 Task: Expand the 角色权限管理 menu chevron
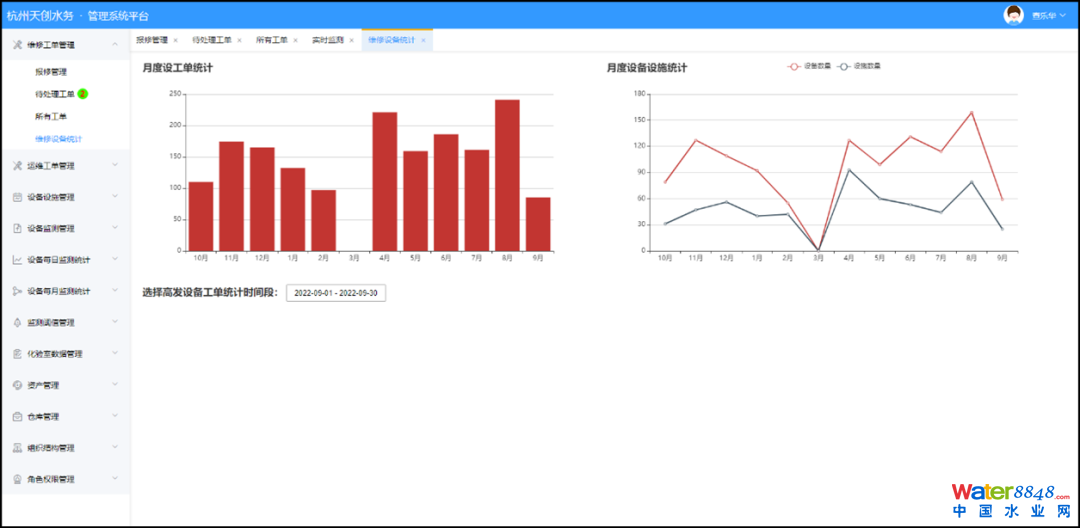pos(115,479)
